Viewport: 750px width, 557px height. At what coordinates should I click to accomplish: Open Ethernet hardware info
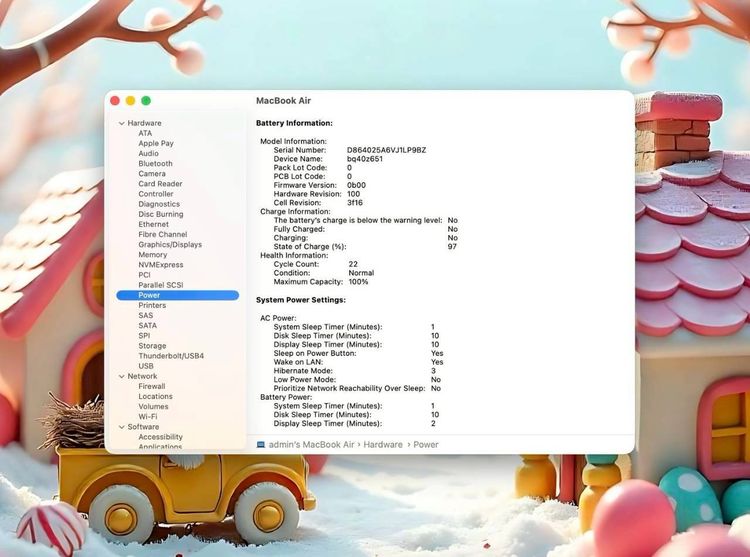point(154,224)
